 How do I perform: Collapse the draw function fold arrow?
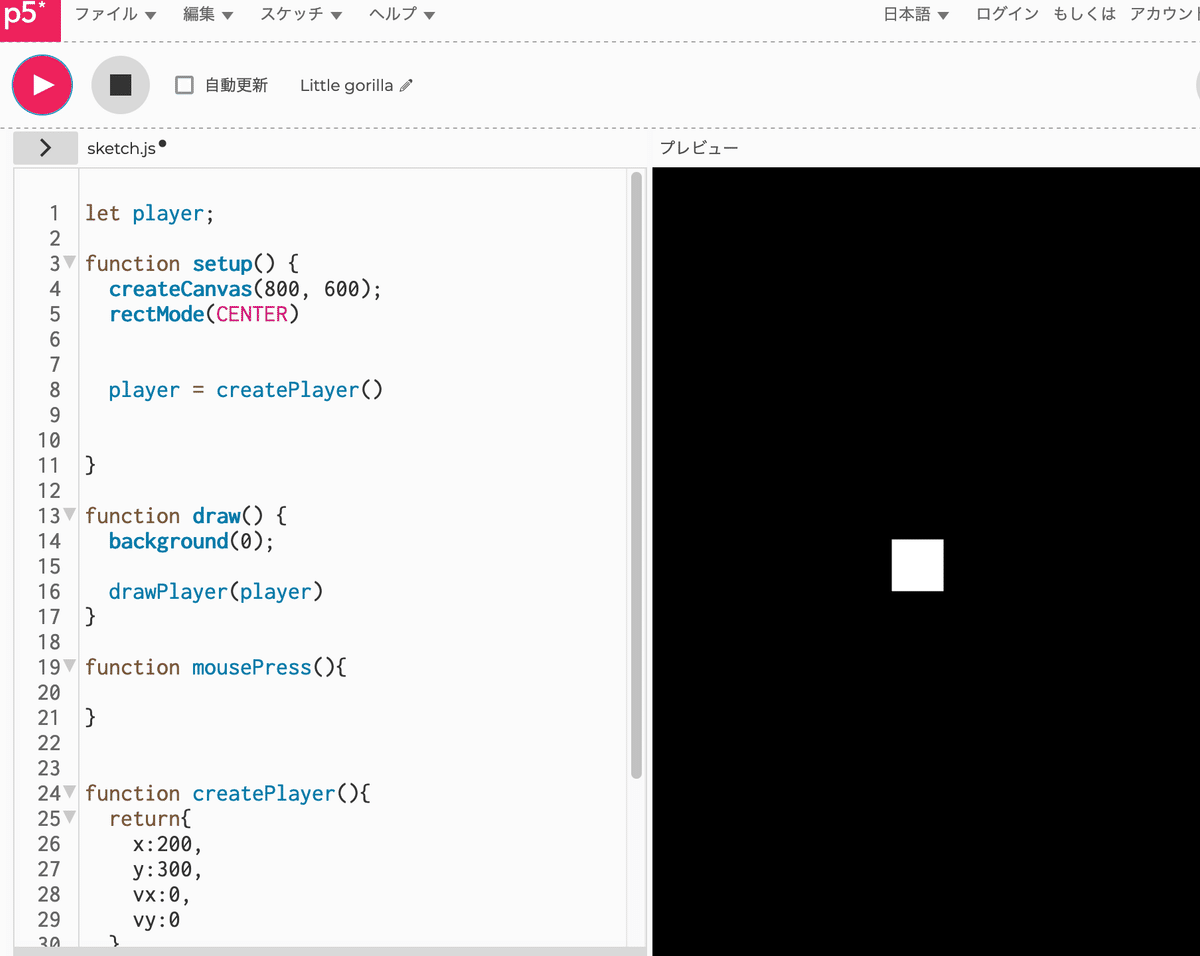pyautogui.click(x=68, y=514)
